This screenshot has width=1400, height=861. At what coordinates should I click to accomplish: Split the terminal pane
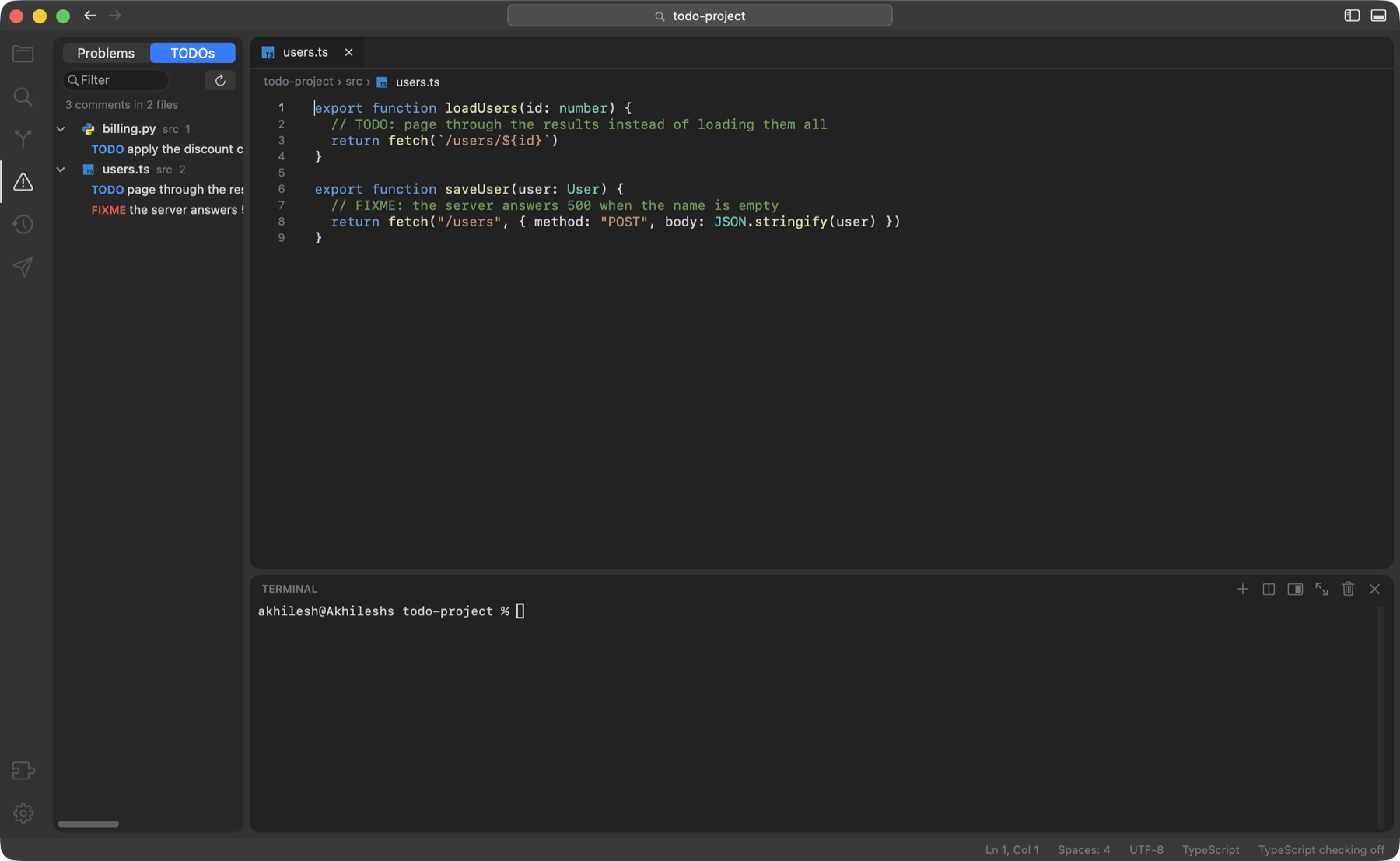(x=1269, y=589)
